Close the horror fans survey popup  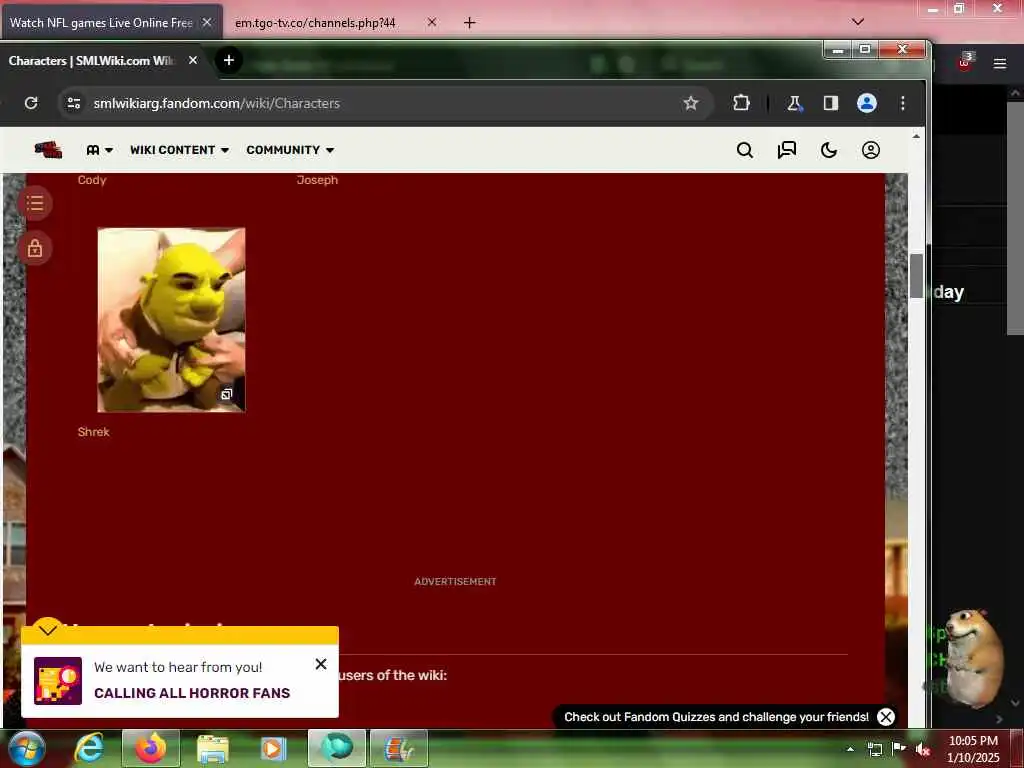321,664
